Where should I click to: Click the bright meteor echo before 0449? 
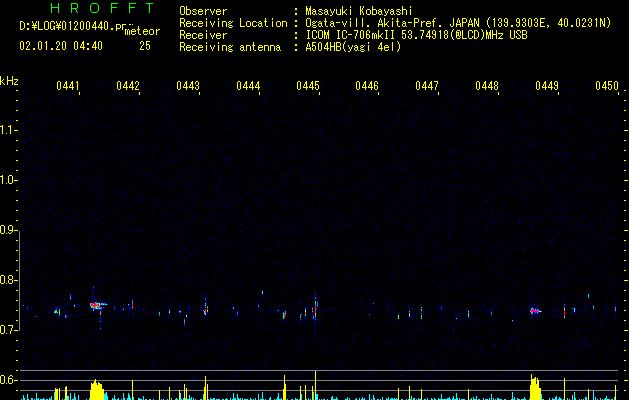pos(535,311)
